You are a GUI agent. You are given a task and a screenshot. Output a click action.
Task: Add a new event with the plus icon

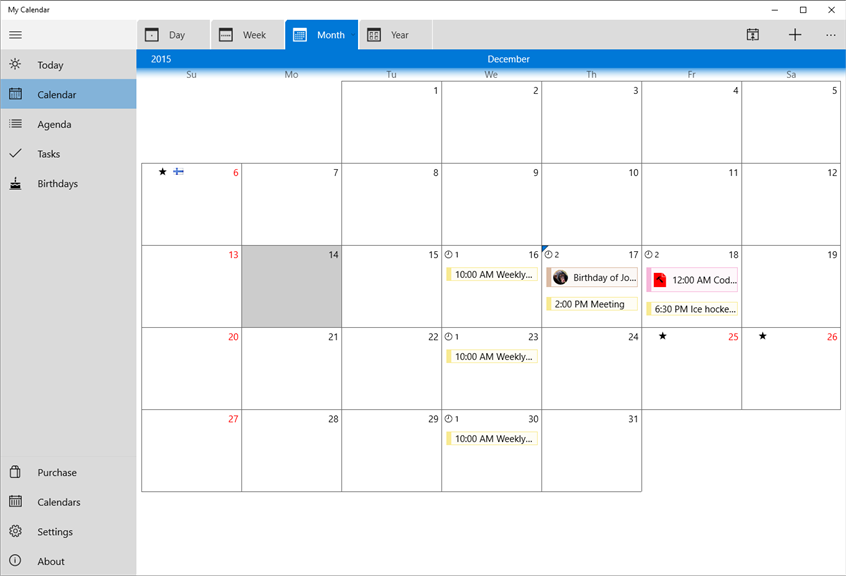795,34
